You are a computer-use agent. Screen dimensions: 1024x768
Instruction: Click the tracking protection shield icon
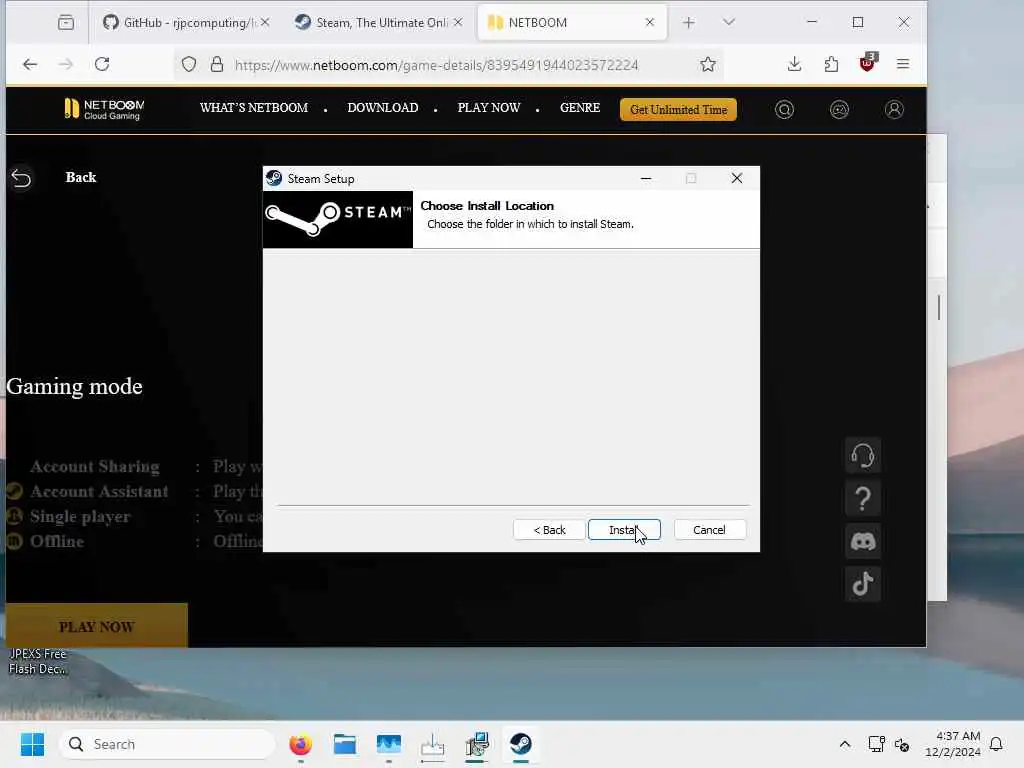[x=189, y=65]
